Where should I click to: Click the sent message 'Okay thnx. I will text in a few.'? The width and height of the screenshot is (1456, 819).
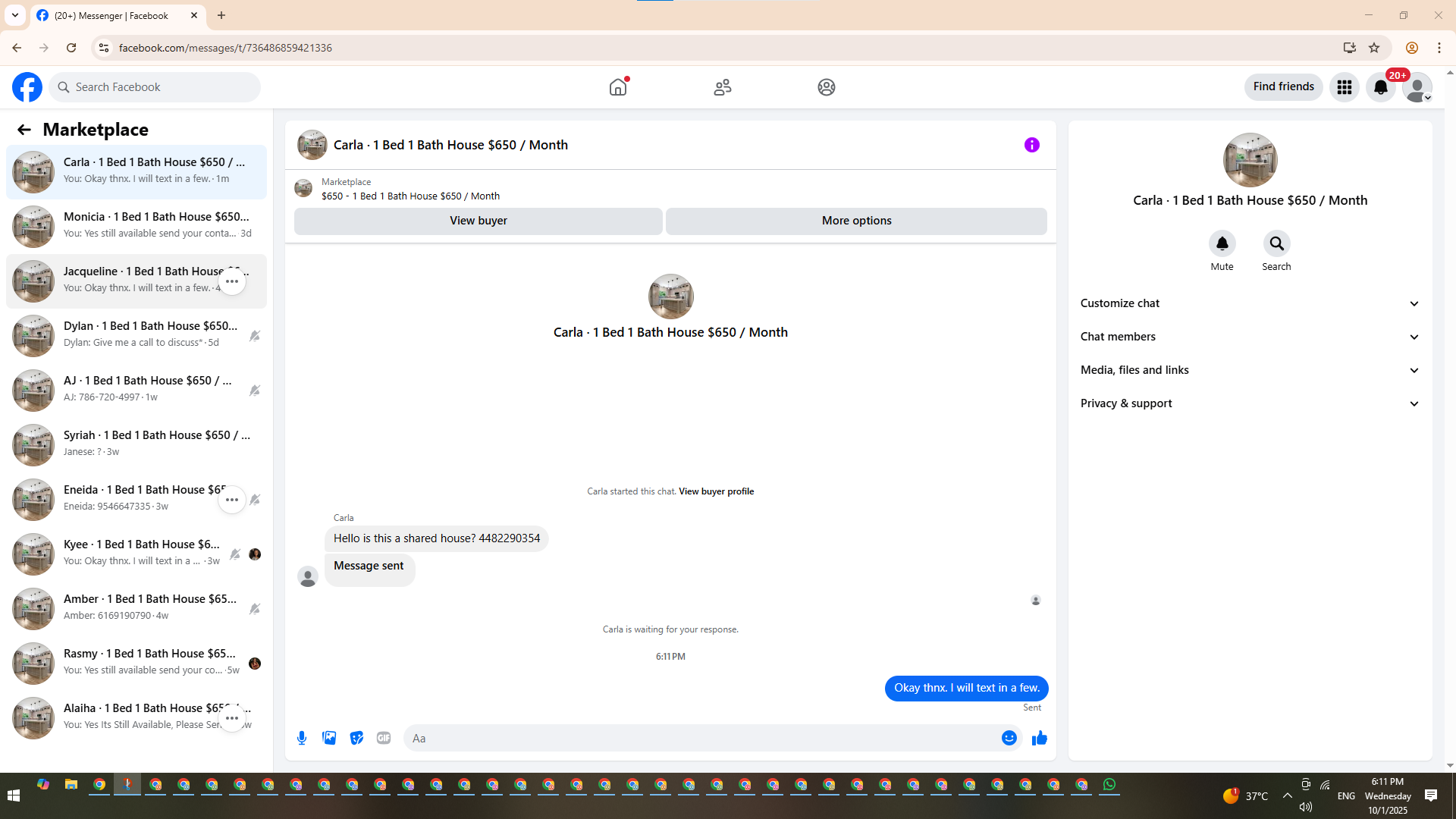(x=967, y=689)
